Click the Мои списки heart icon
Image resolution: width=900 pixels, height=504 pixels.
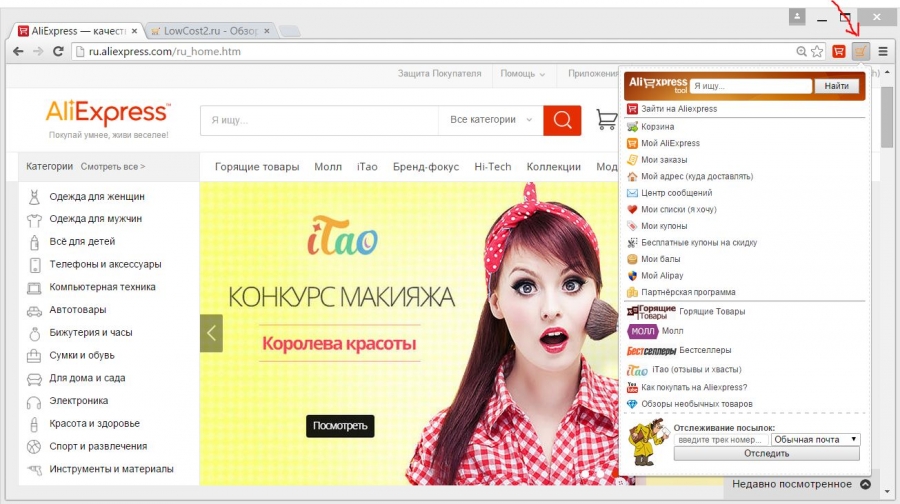[632, 210]
